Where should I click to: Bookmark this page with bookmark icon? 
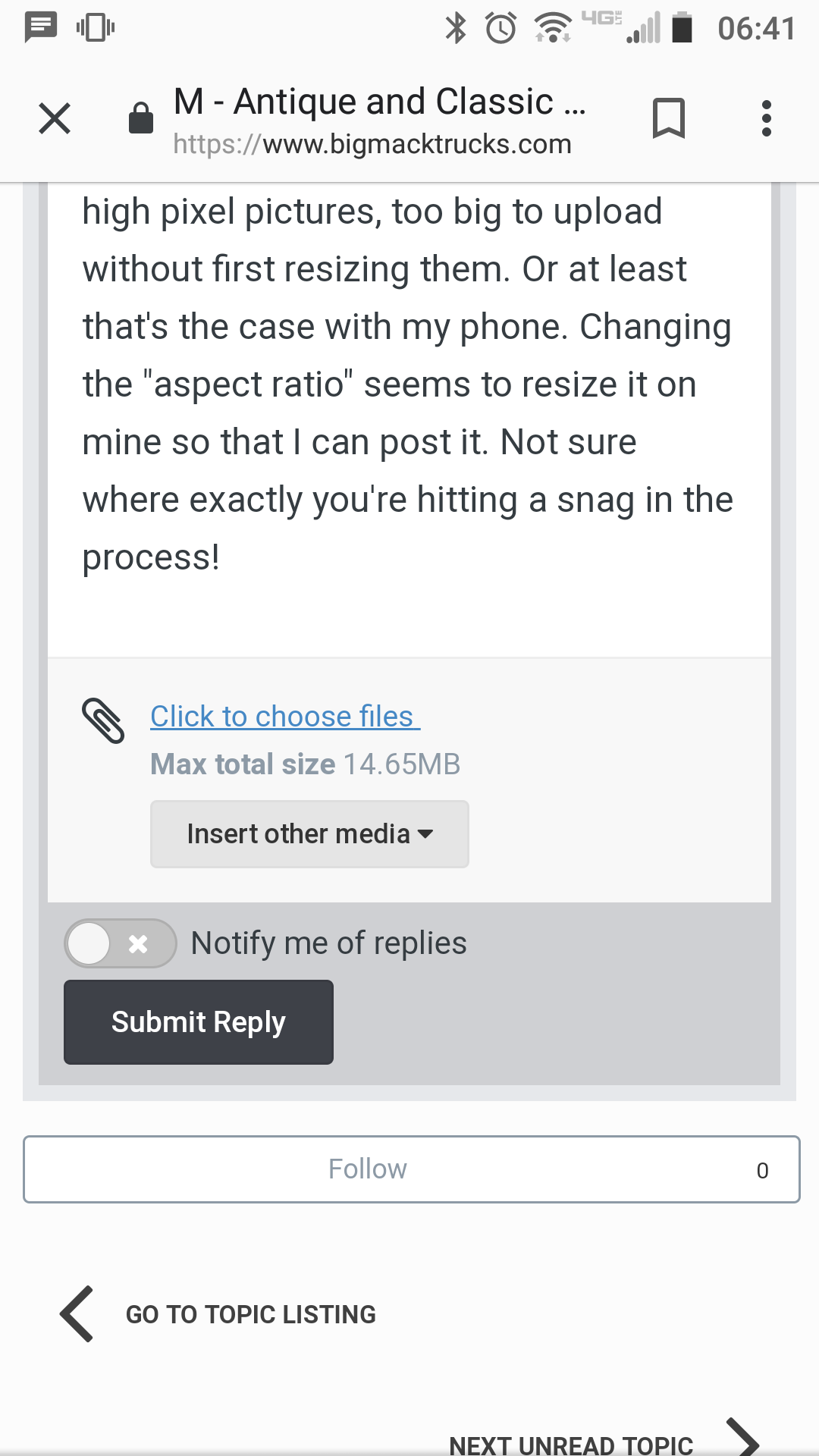tap(669, 118)
